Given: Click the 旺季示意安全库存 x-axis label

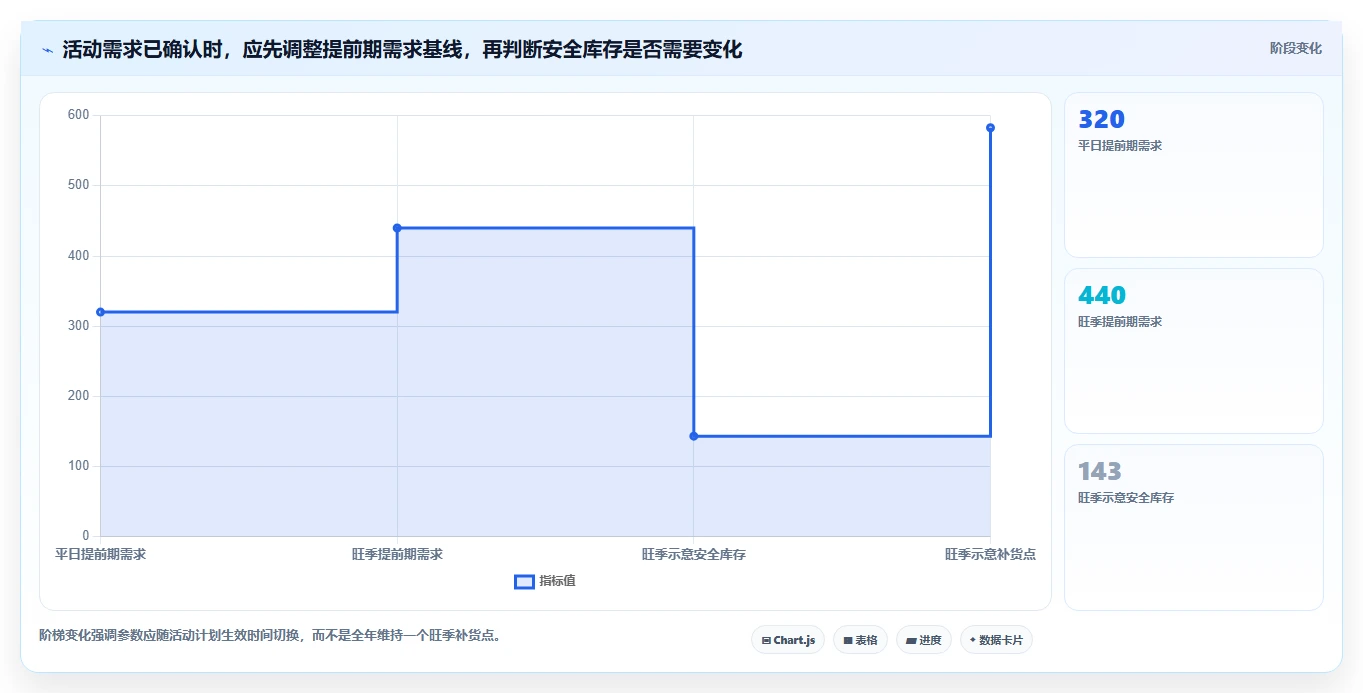Looking at the screenshot, I should tap(694, 554).
